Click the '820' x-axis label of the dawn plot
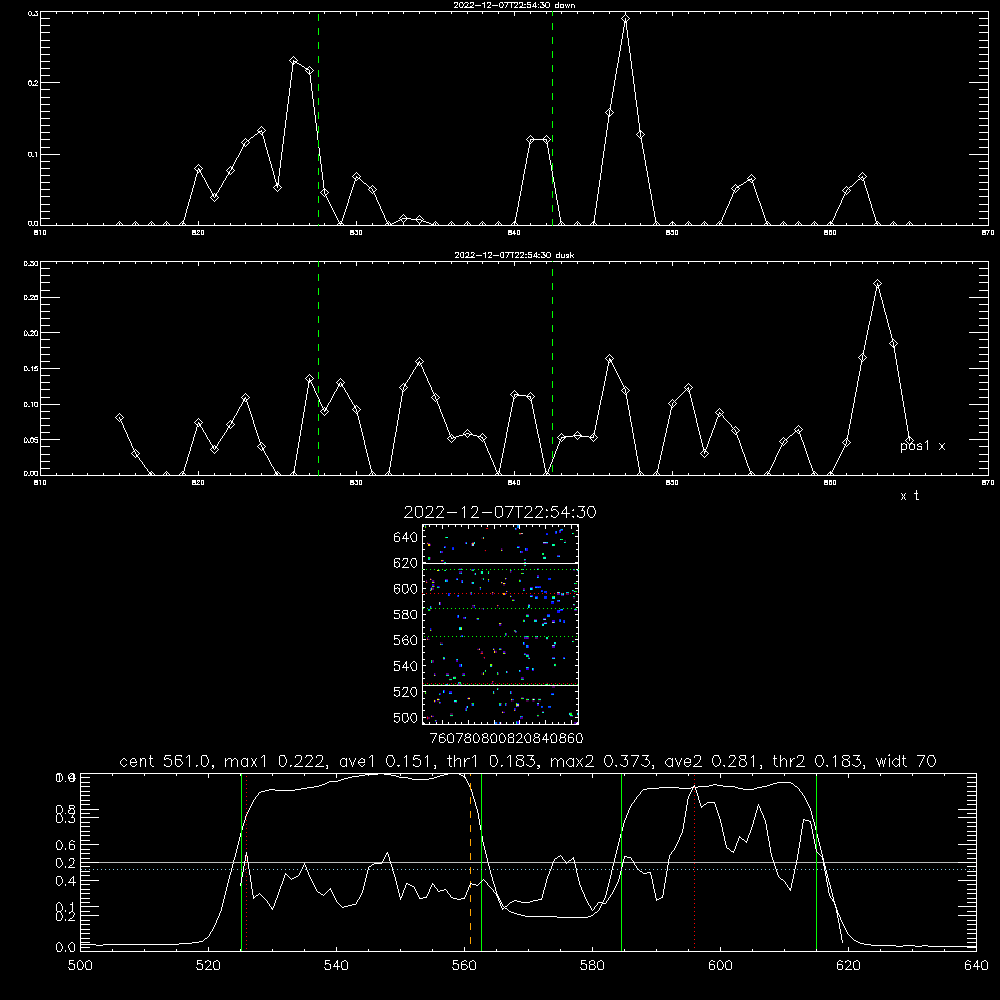 click(x=198, y=233)
